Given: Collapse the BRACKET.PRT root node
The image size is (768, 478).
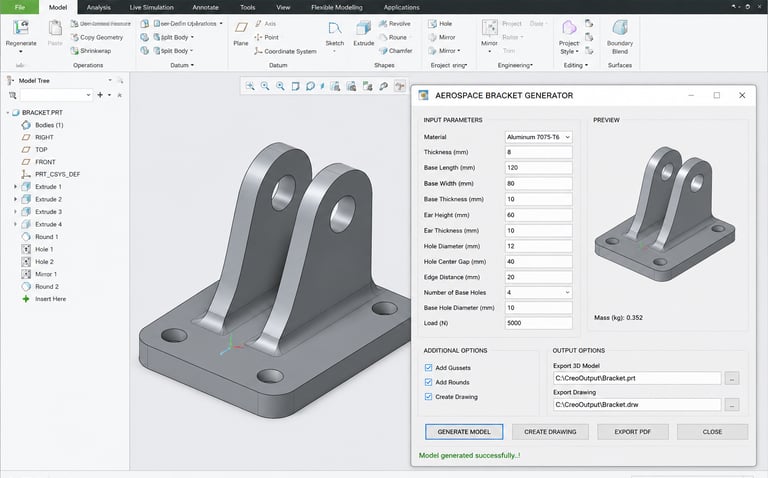Looking at the screenshot, I should 8,113.
